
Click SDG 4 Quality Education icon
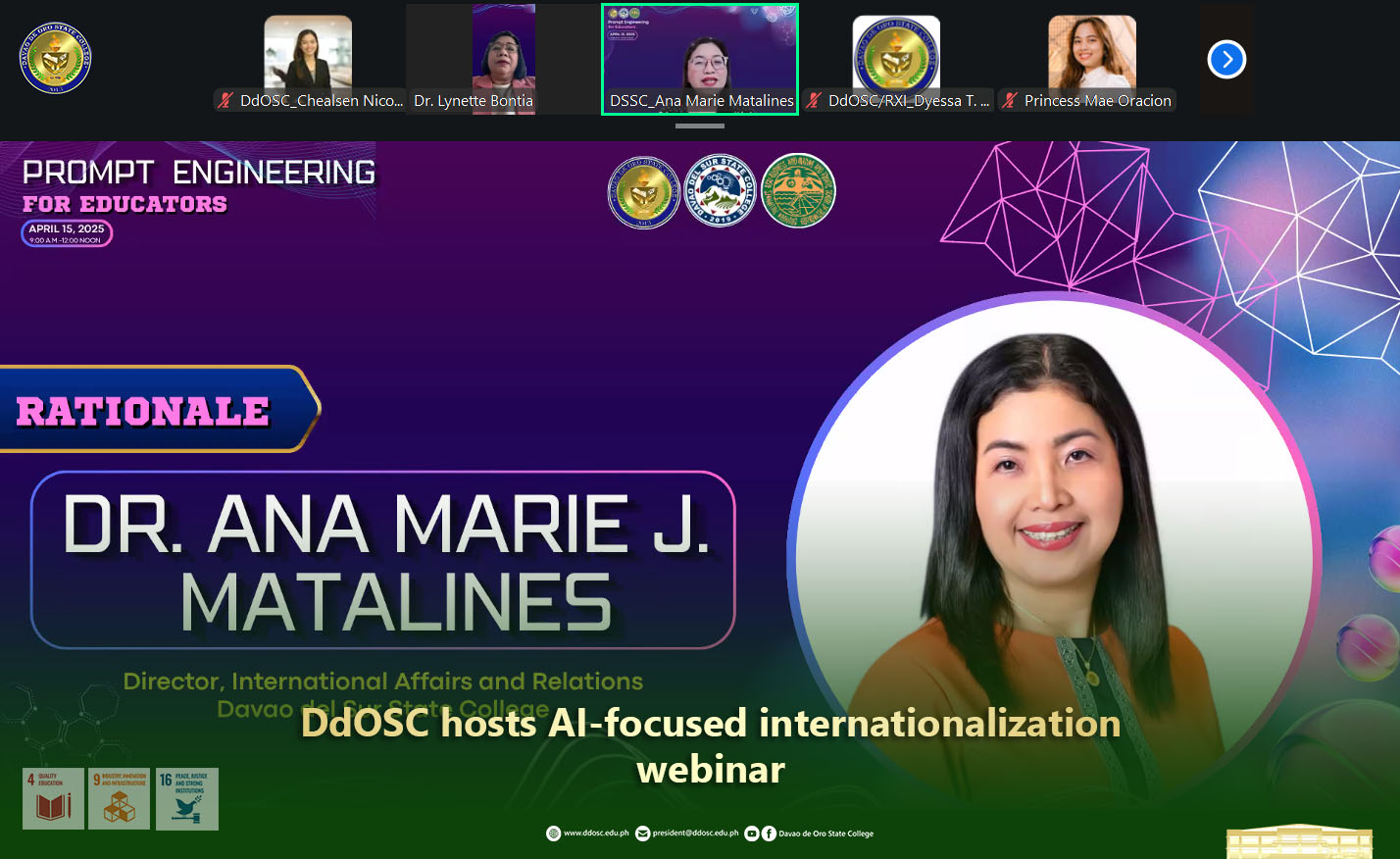[x=53, y=799]
